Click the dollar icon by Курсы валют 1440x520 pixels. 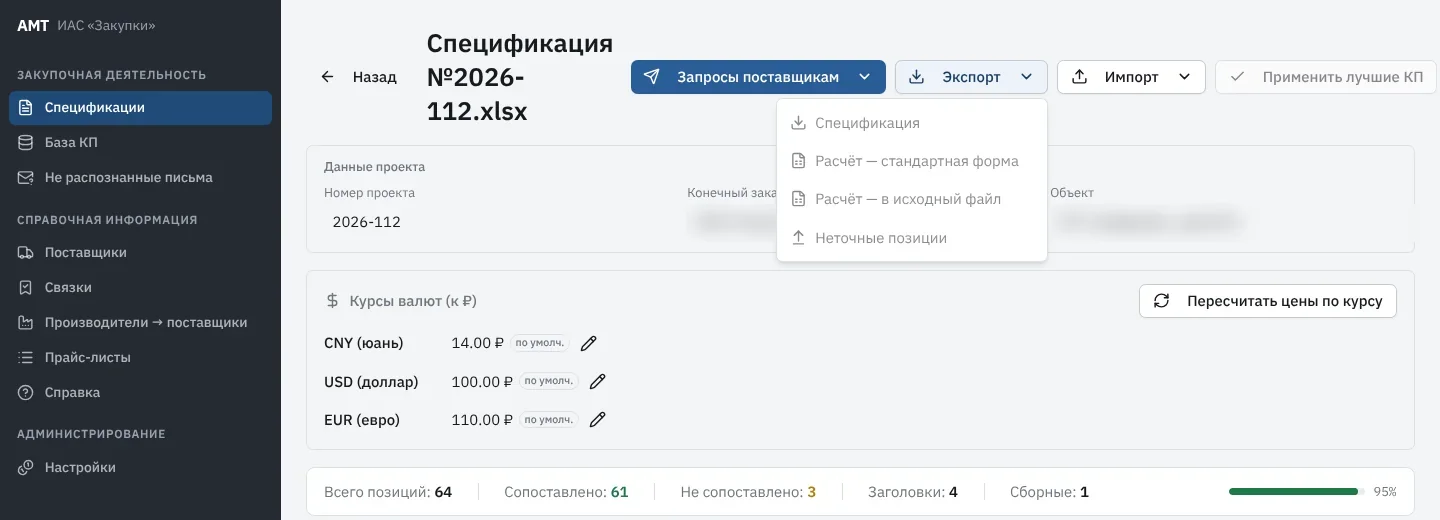click(x=332, y=301)
